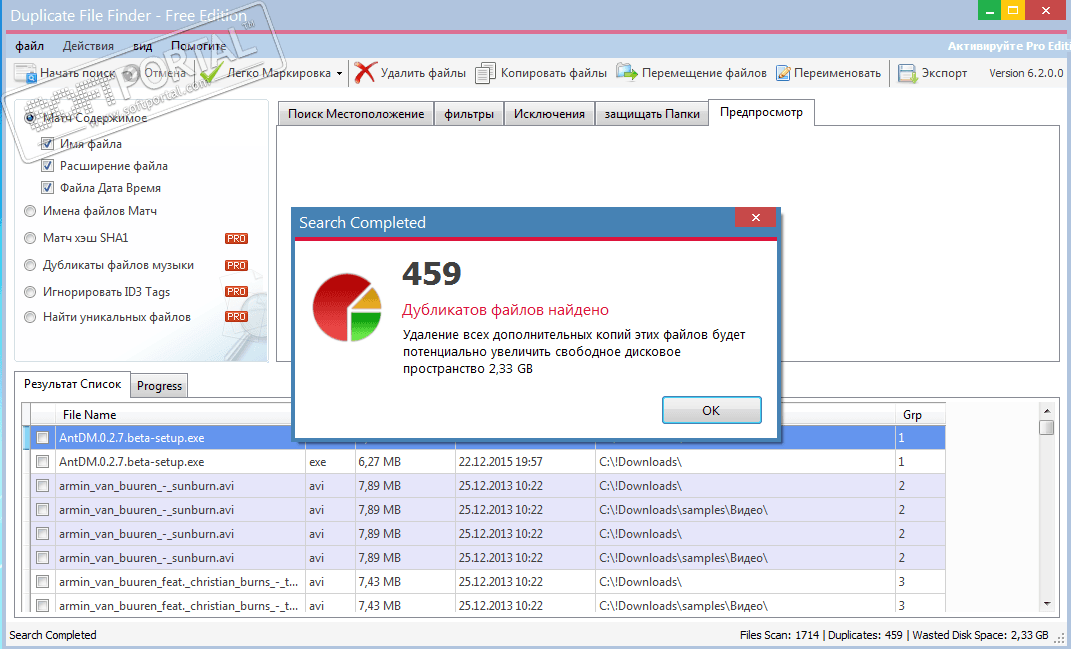Screen dimensions: 1071x649
Task: Click the Экспорт icon
Action: (x=907, y=73)
